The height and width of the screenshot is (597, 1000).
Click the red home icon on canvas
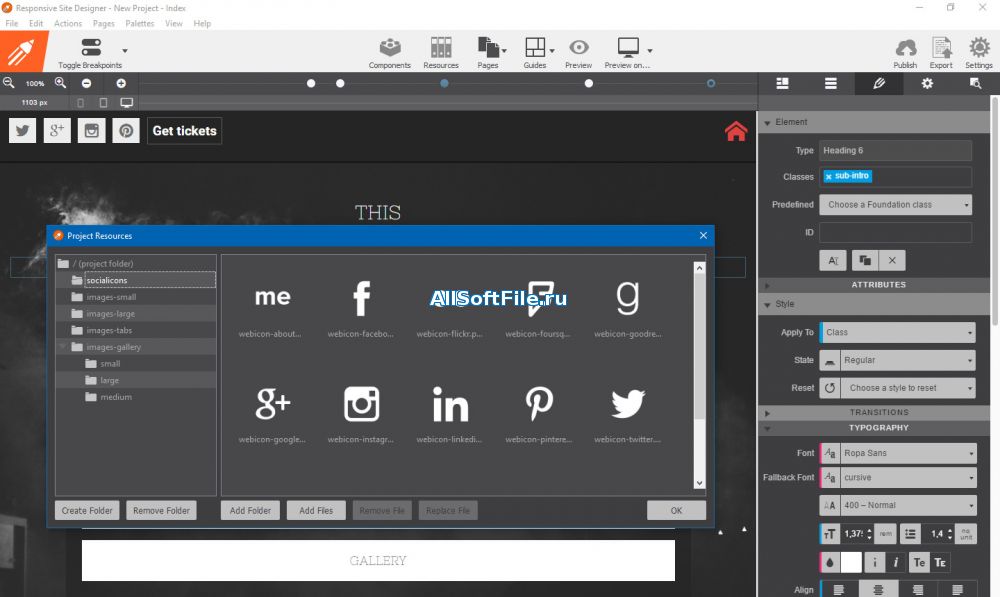click(735, 131)
